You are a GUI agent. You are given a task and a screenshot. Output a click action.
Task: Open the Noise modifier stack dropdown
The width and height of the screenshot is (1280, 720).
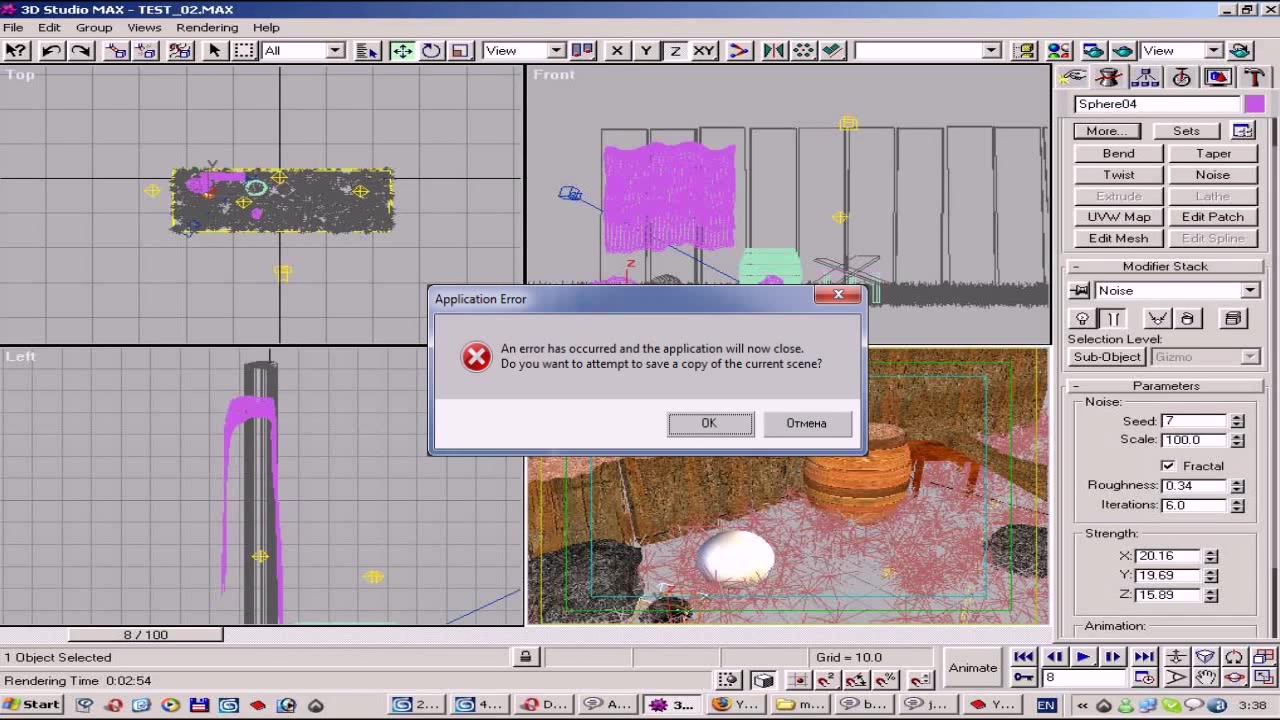pyautogui.click(x=1250, y=291)
